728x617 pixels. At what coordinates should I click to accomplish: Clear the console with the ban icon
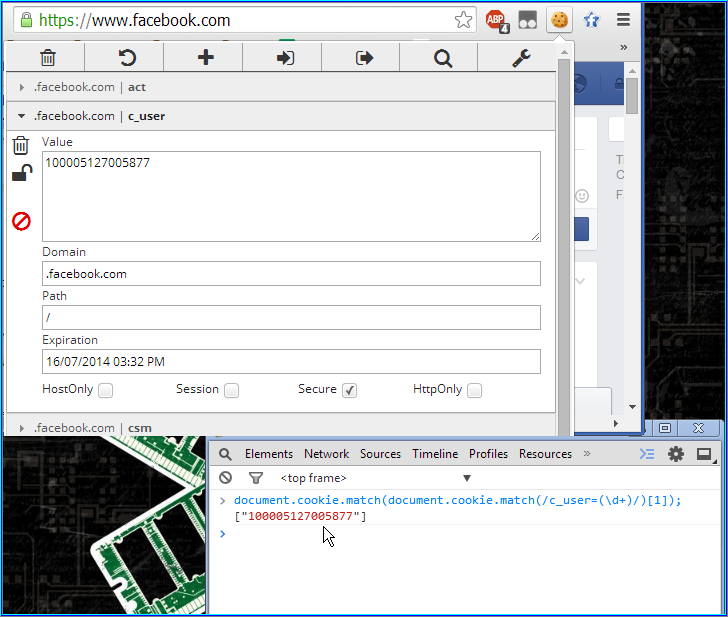tap(226, 477)
